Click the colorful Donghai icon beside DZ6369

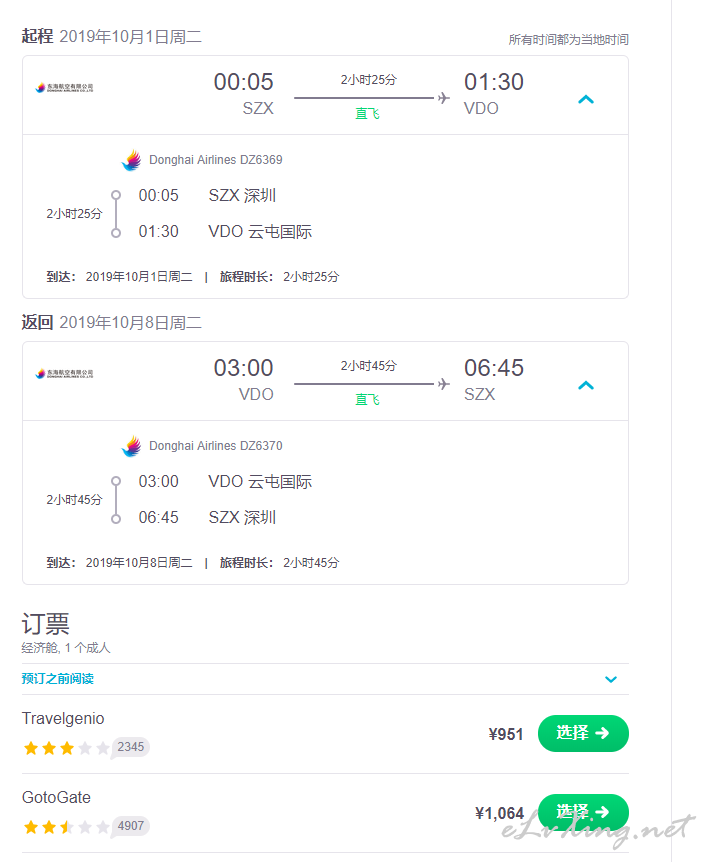tap(131, 160)
